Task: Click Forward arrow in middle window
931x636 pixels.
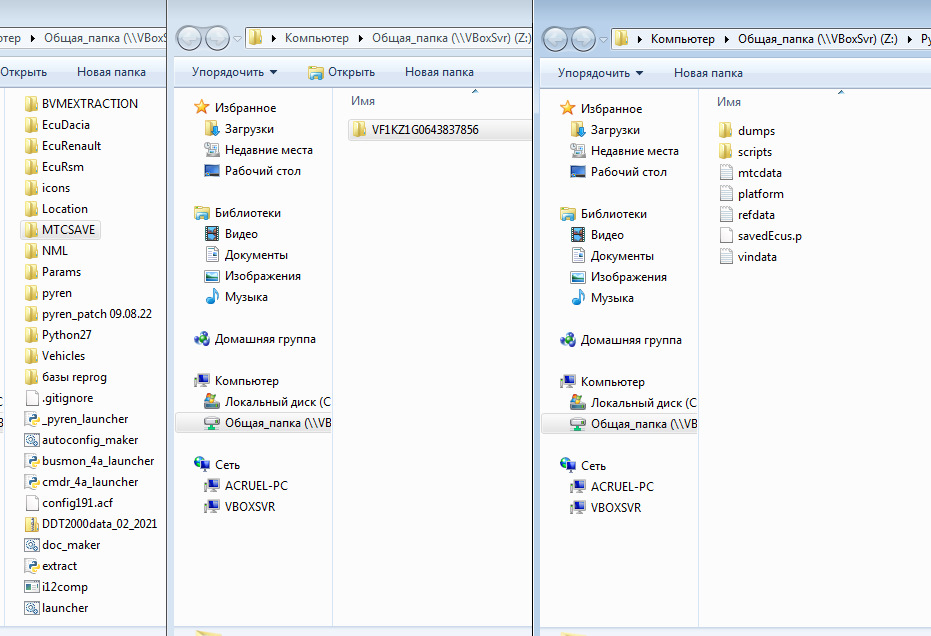Action: (x=217, y=39)
